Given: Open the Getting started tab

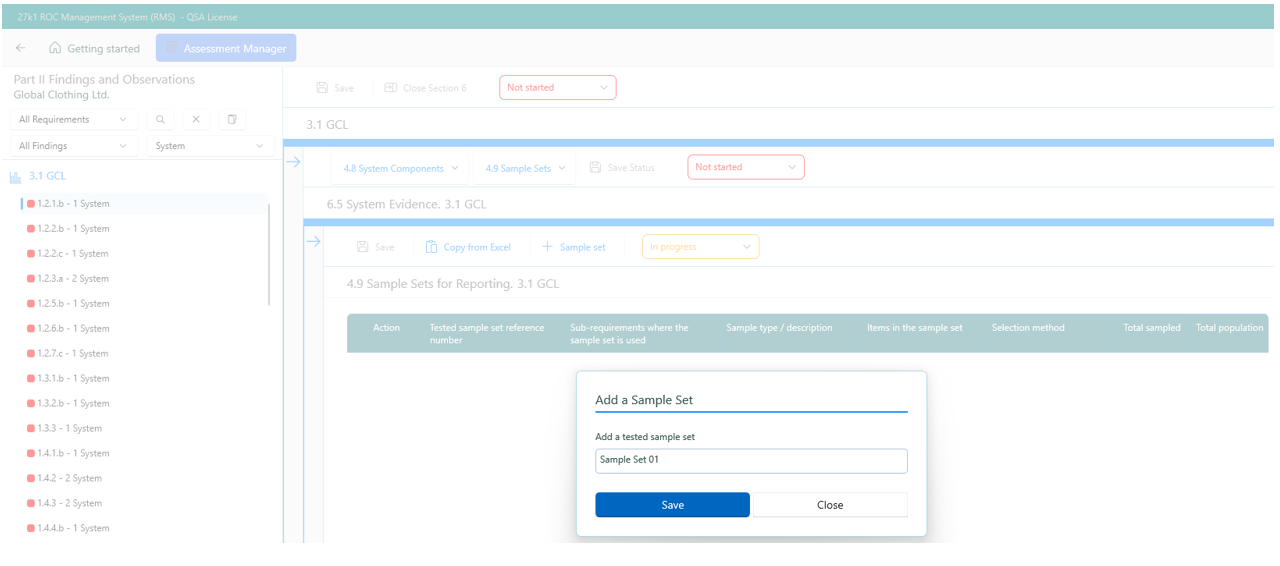Looking at the screenshot, I should pos(94,49).
